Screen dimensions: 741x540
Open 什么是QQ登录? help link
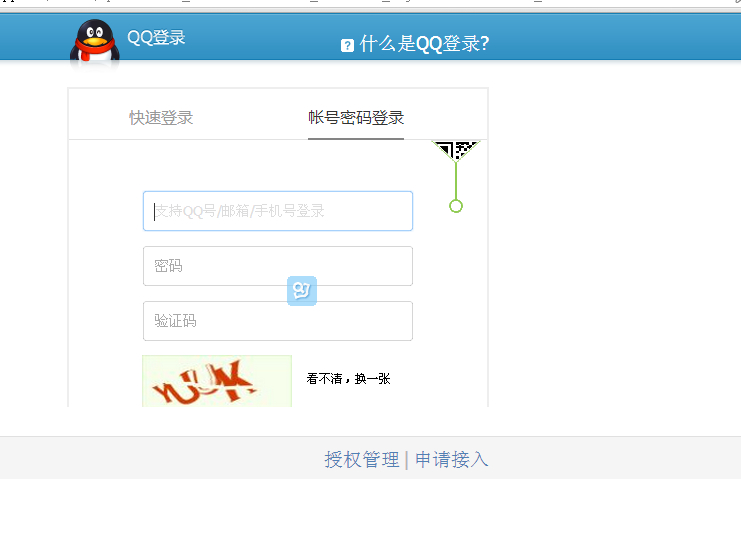coord(424,44)
